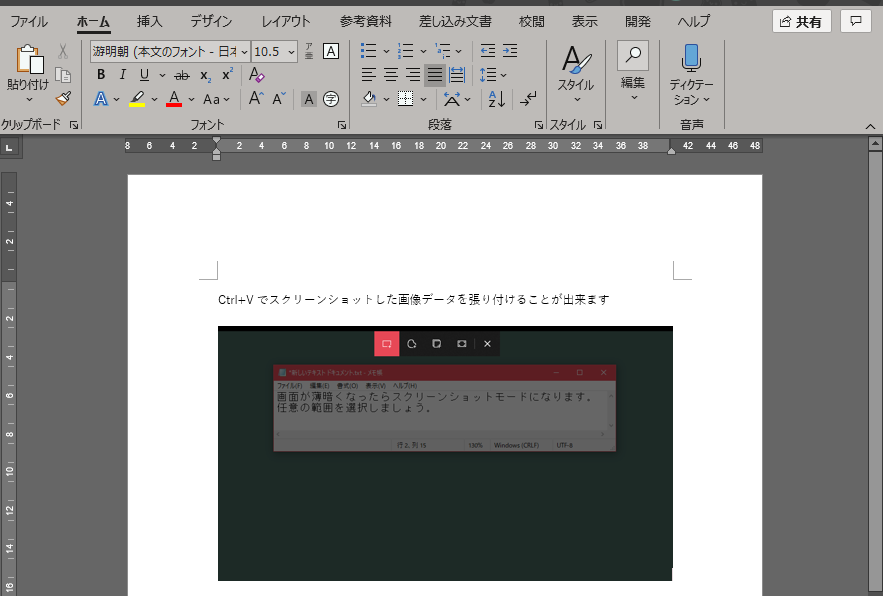
Task: Pick the window snip icon in pasted image
Action: tap(436, 344)
